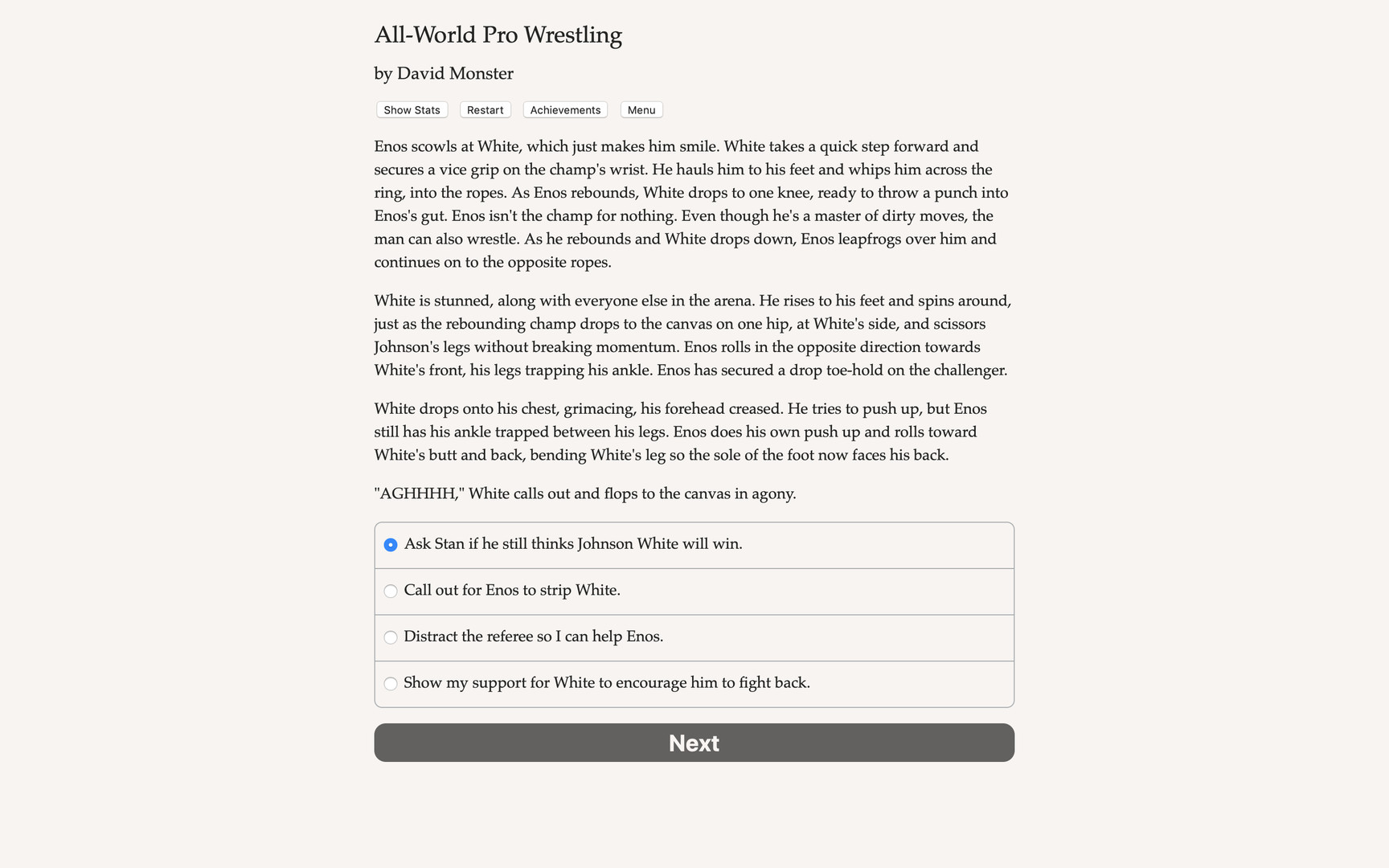Image resolution: width=1389 pixels, height=868 pixels.
Task: Click the selected blue radio button
Action: (391, 544)
